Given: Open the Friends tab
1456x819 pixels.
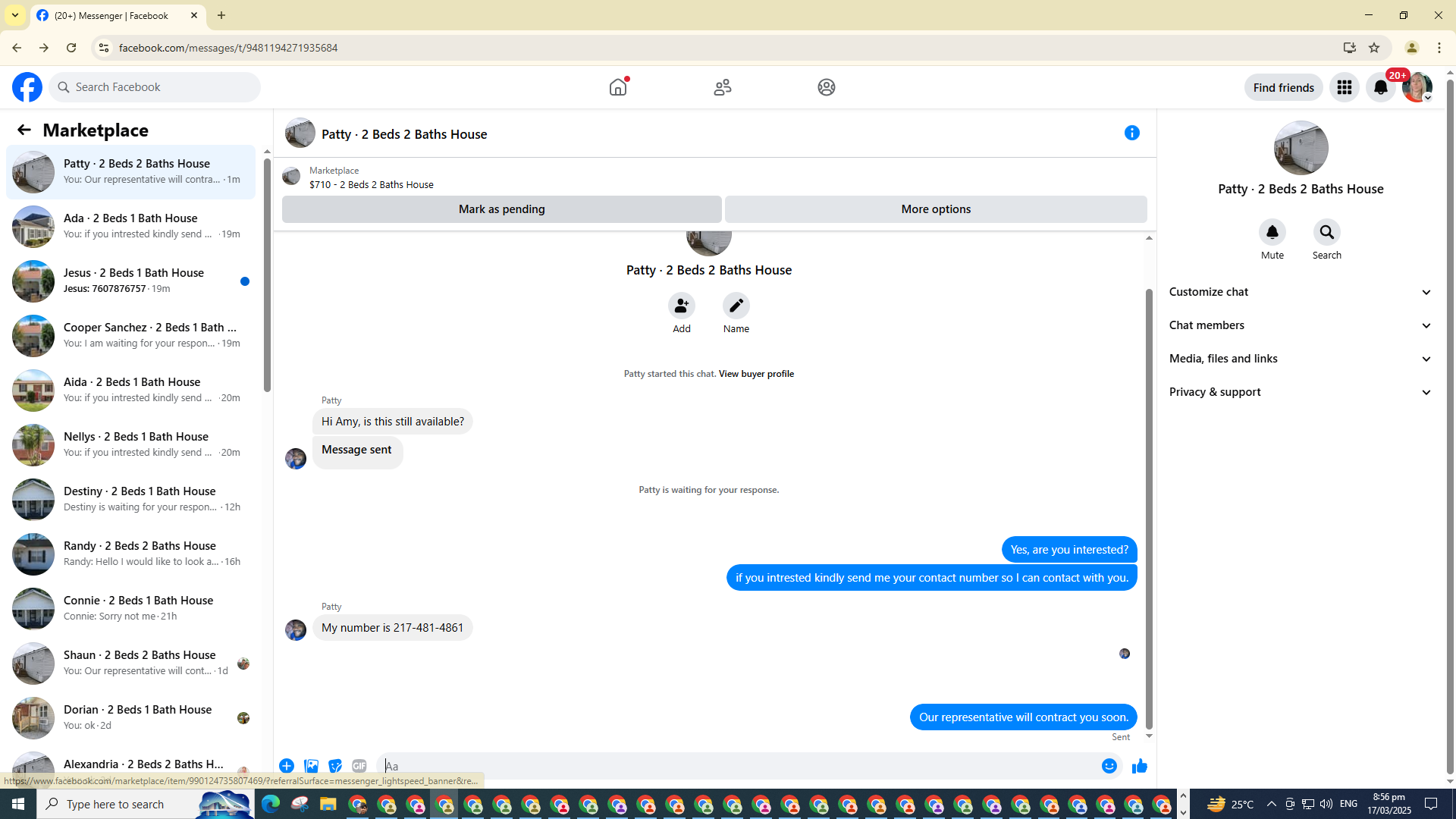Looking at the screenshot, I should pyautogui.click(x=723, y=87).
